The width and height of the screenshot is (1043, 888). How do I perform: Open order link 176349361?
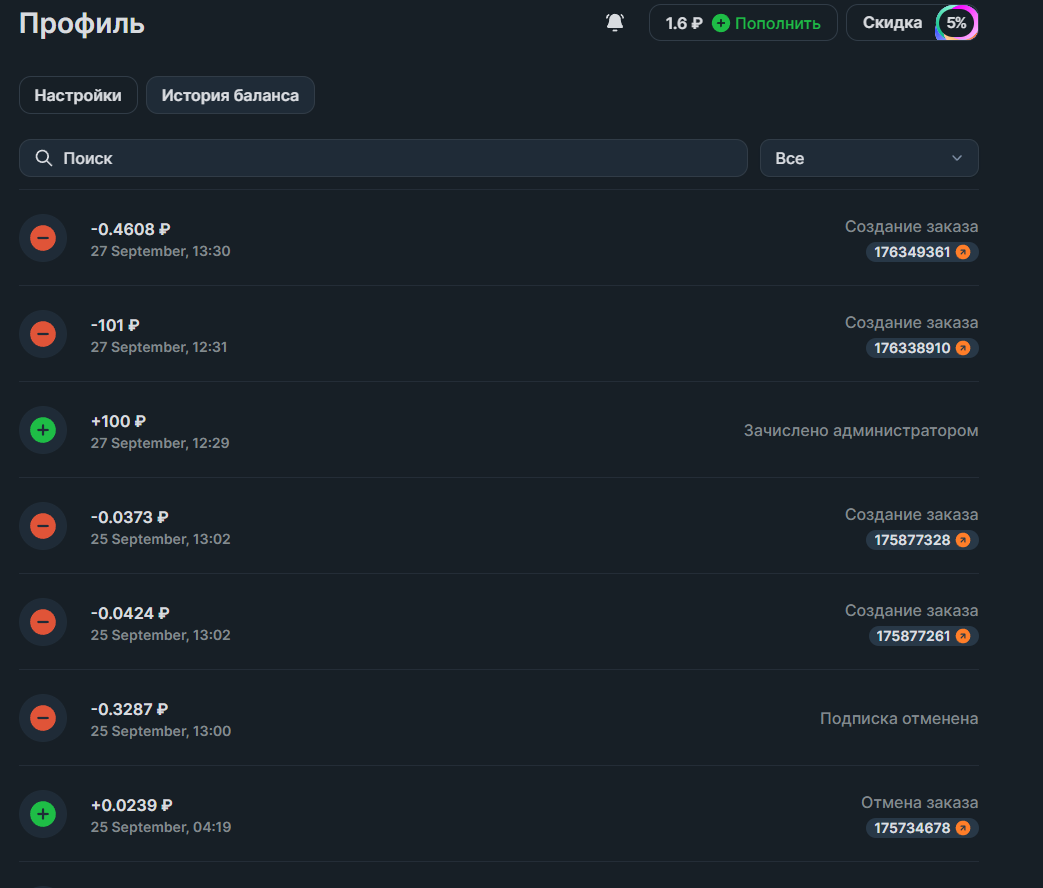pyautogui.click(x=912, y=252)
